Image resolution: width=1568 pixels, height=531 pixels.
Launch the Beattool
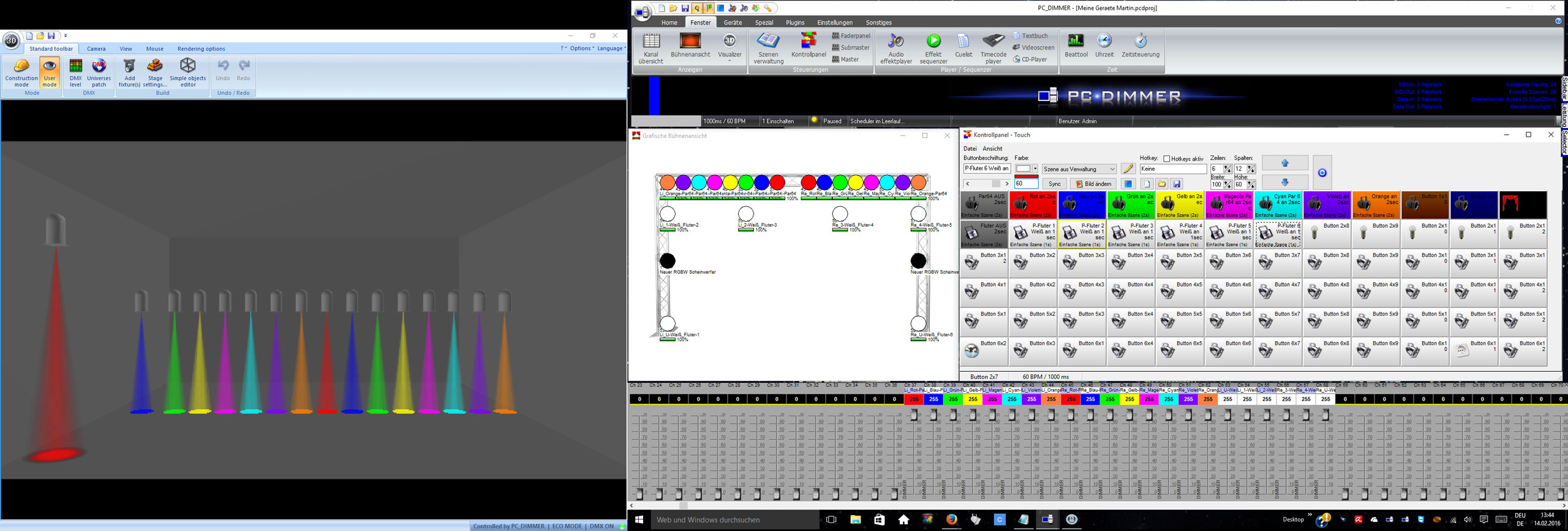pos(1076,46)
